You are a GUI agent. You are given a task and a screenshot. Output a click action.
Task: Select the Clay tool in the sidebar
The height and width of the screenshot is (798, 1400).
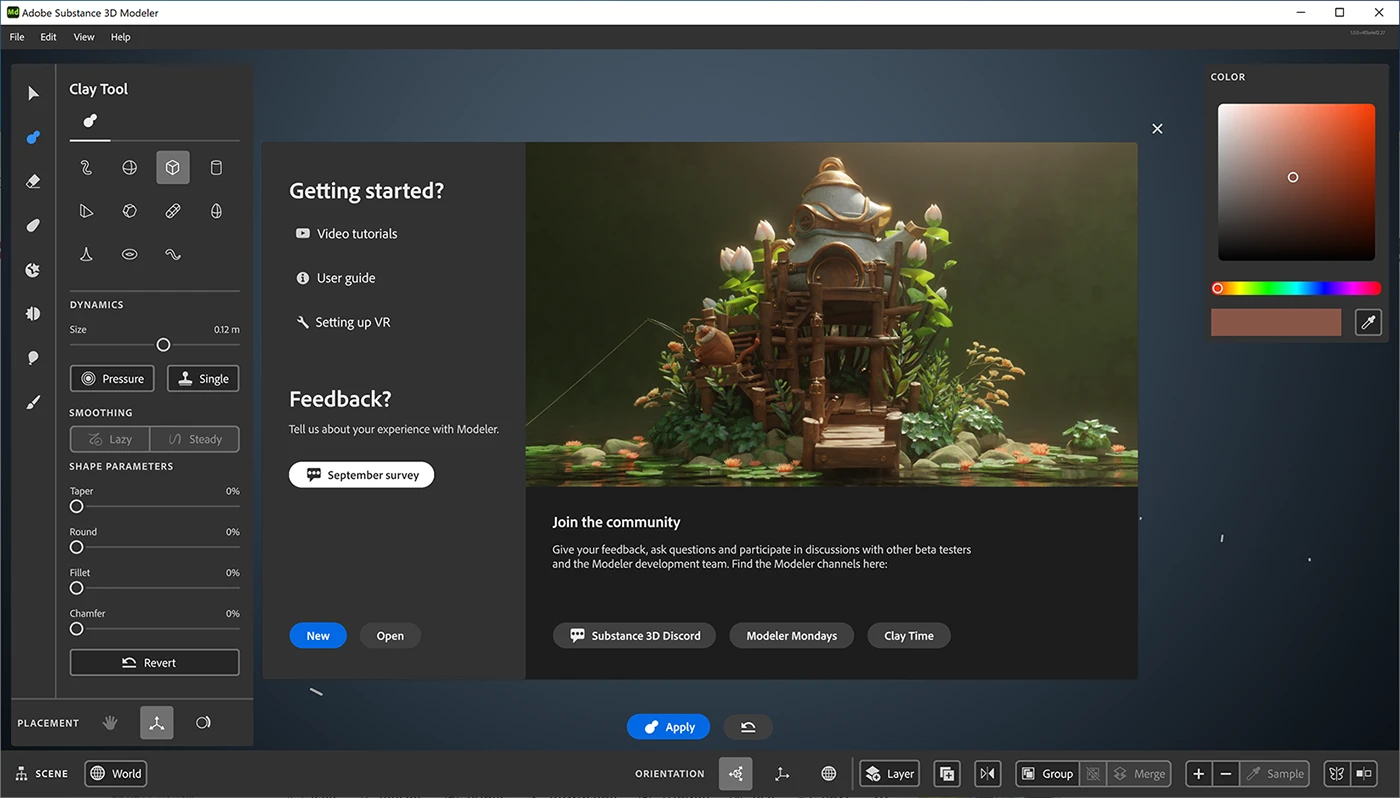(x=32, y=137)
